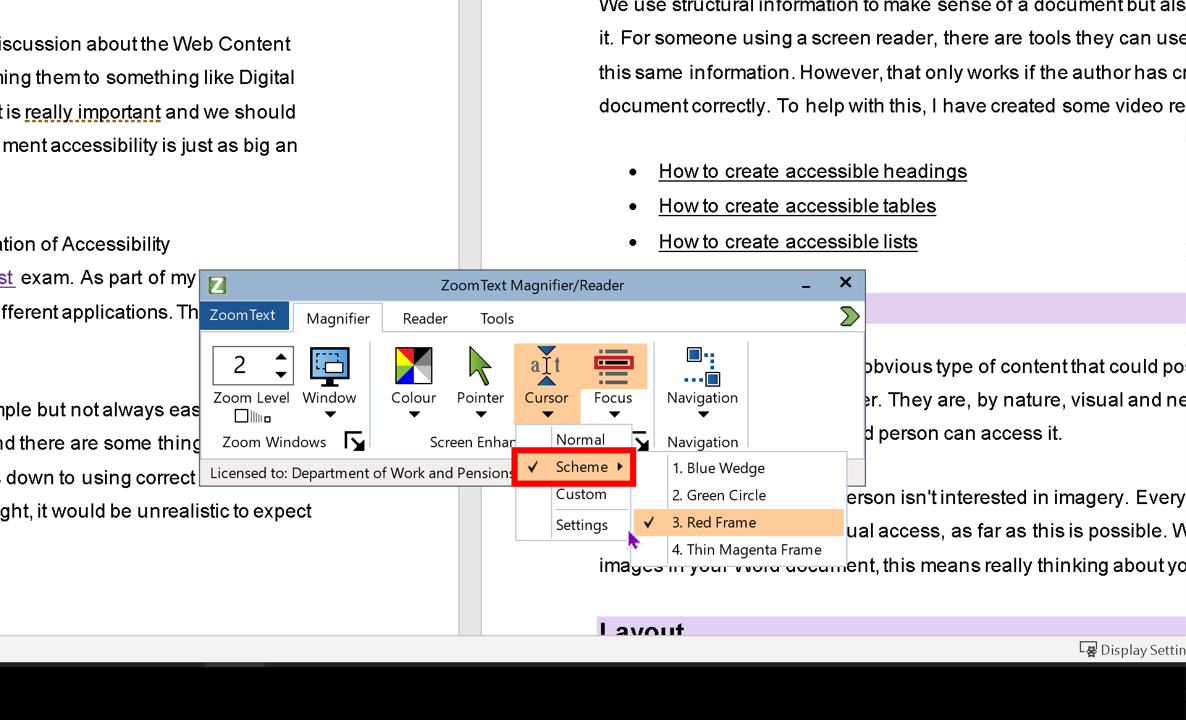The image size is (1186, 720).
Task: Switch to the Magnifier tab
Action: click(x=337, y=318)
